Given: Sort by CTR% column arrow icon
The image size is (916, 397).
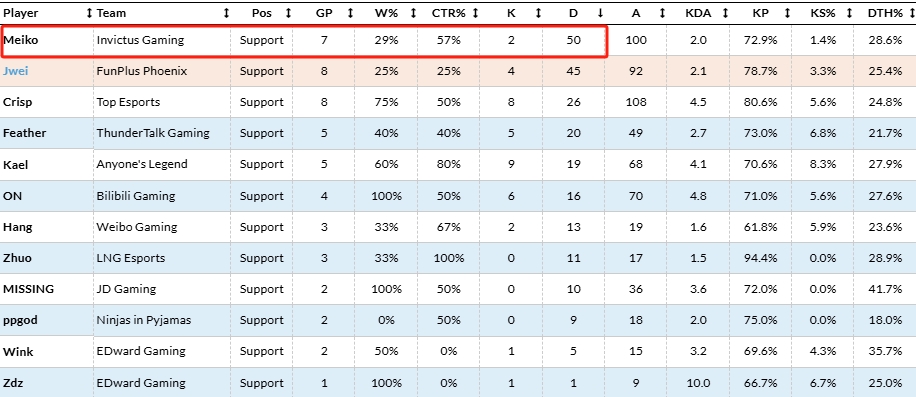Looking at the screenshot, I should click(476, 13).
